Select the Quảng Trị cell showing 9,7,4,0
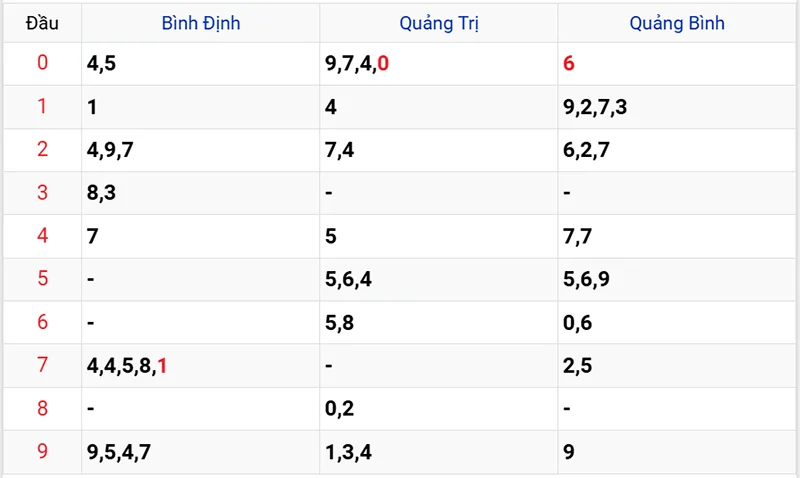800x478 pixels. point(357,64)
